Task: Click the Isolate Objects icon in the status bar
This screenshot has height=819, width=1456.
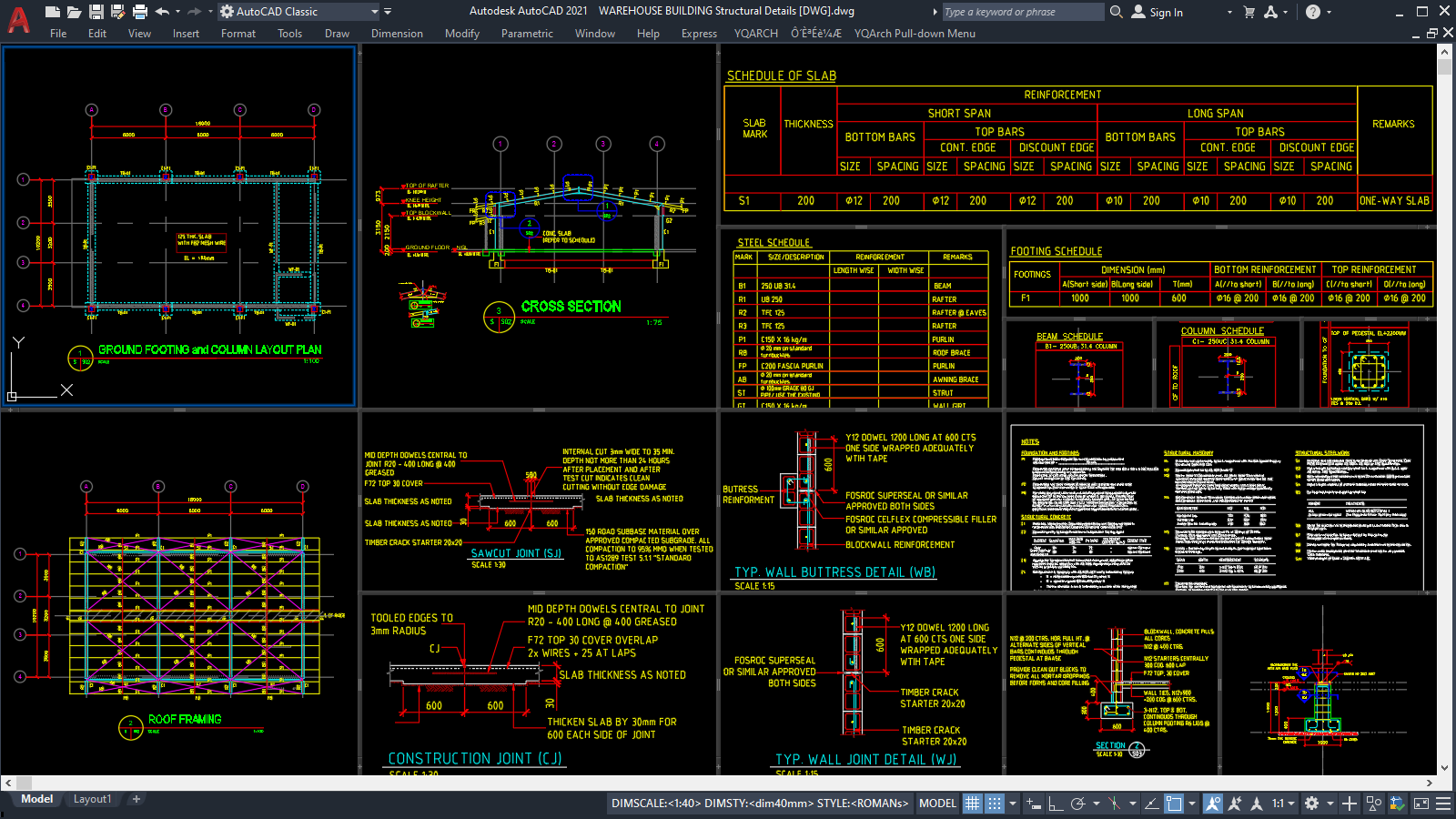Action: pyautogui.click(x=1371, y=804)
